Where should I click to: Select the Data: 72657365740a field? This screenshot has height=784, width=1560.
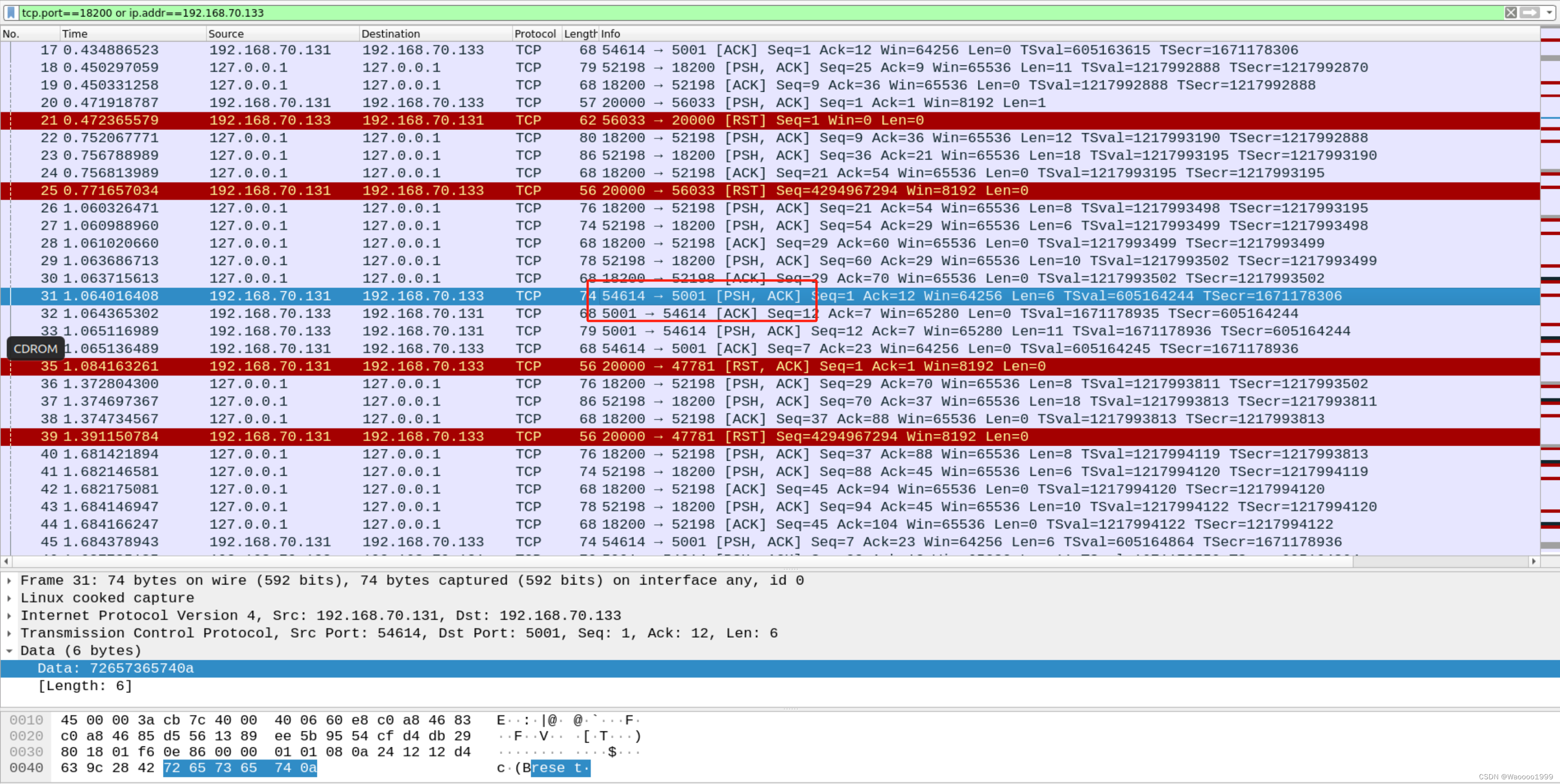780,668
